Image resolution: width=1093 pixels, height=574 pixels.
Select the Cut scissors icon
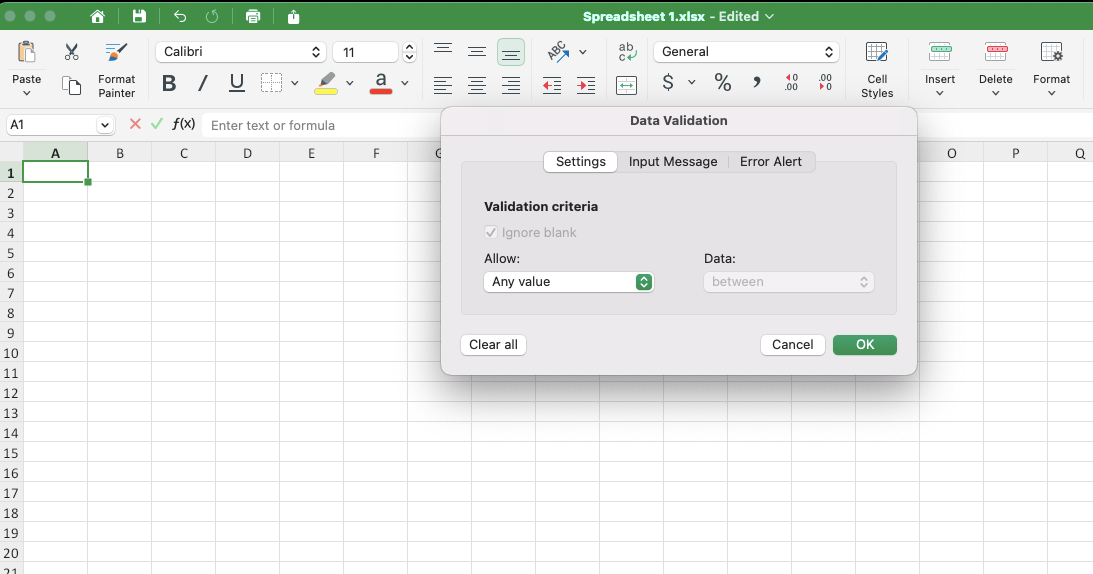click(71, 52)
